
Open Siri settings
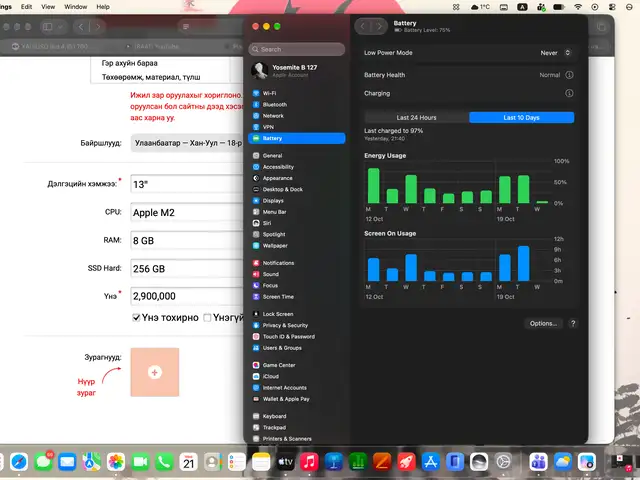click(x=297, y=223)
